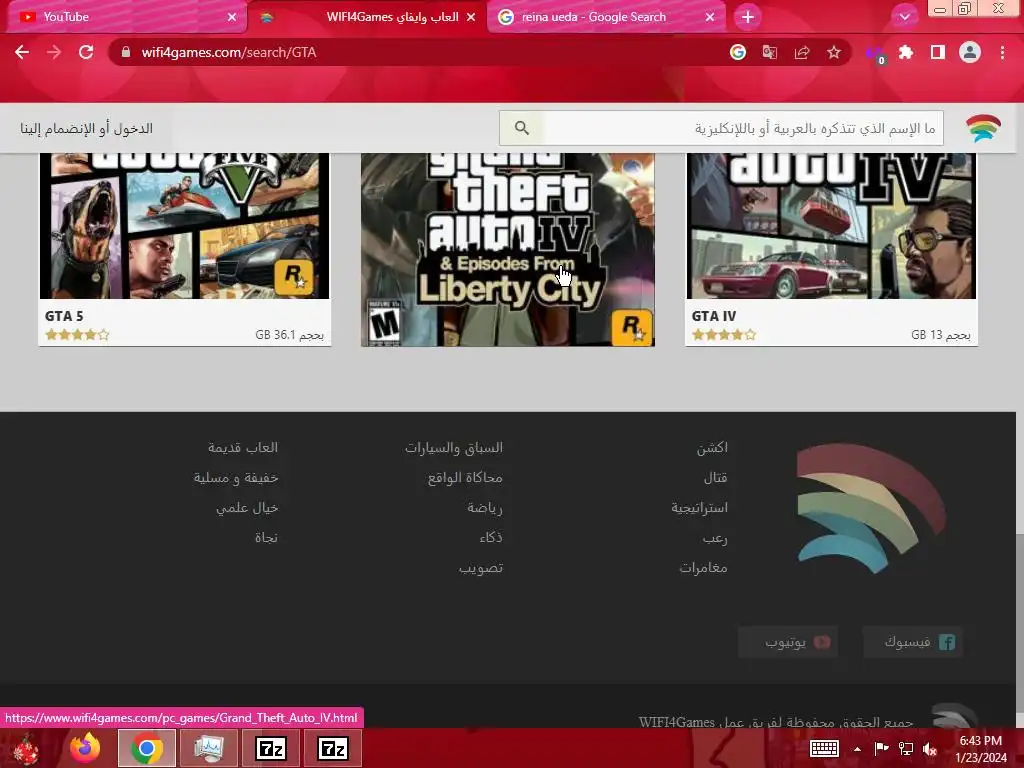Viewport: 1024px width, 768px height.
Task: Click the padlock site info icon
Action: point(126,52)
